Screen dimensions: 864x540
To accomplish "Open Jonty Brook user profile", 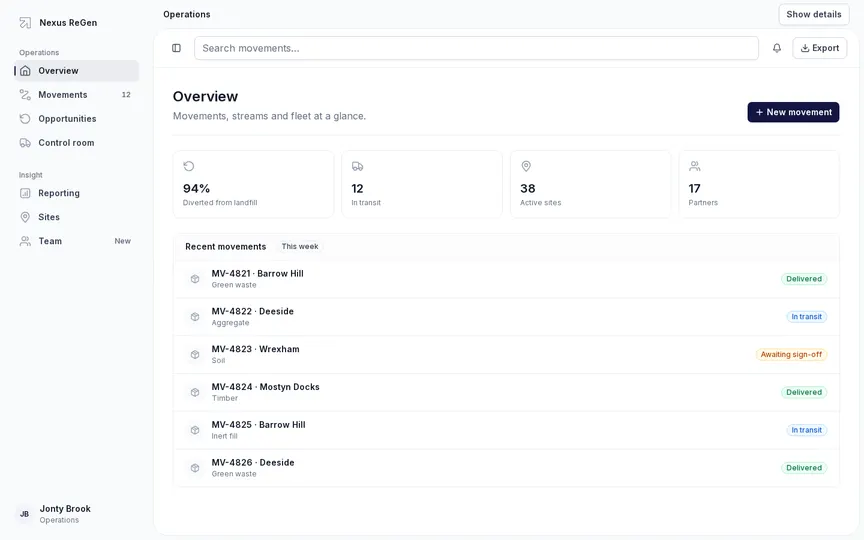I will click(77, 514).
